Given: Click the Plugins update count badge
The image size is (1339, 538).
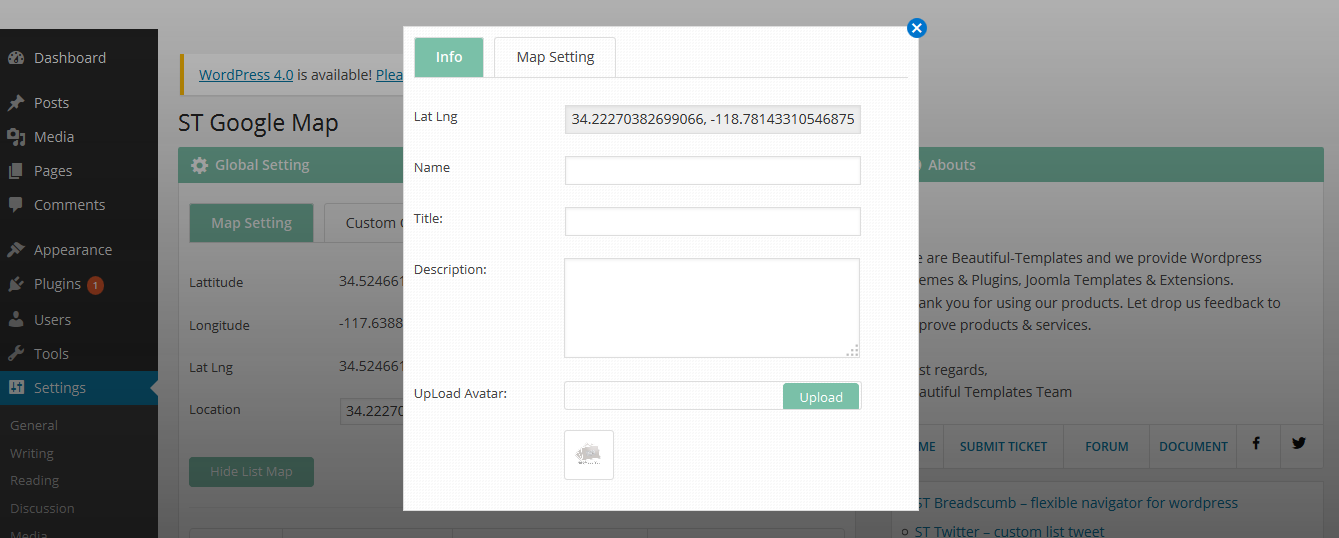Looking at the screenshot, I should pyautogui.click(x=95, y=285).
